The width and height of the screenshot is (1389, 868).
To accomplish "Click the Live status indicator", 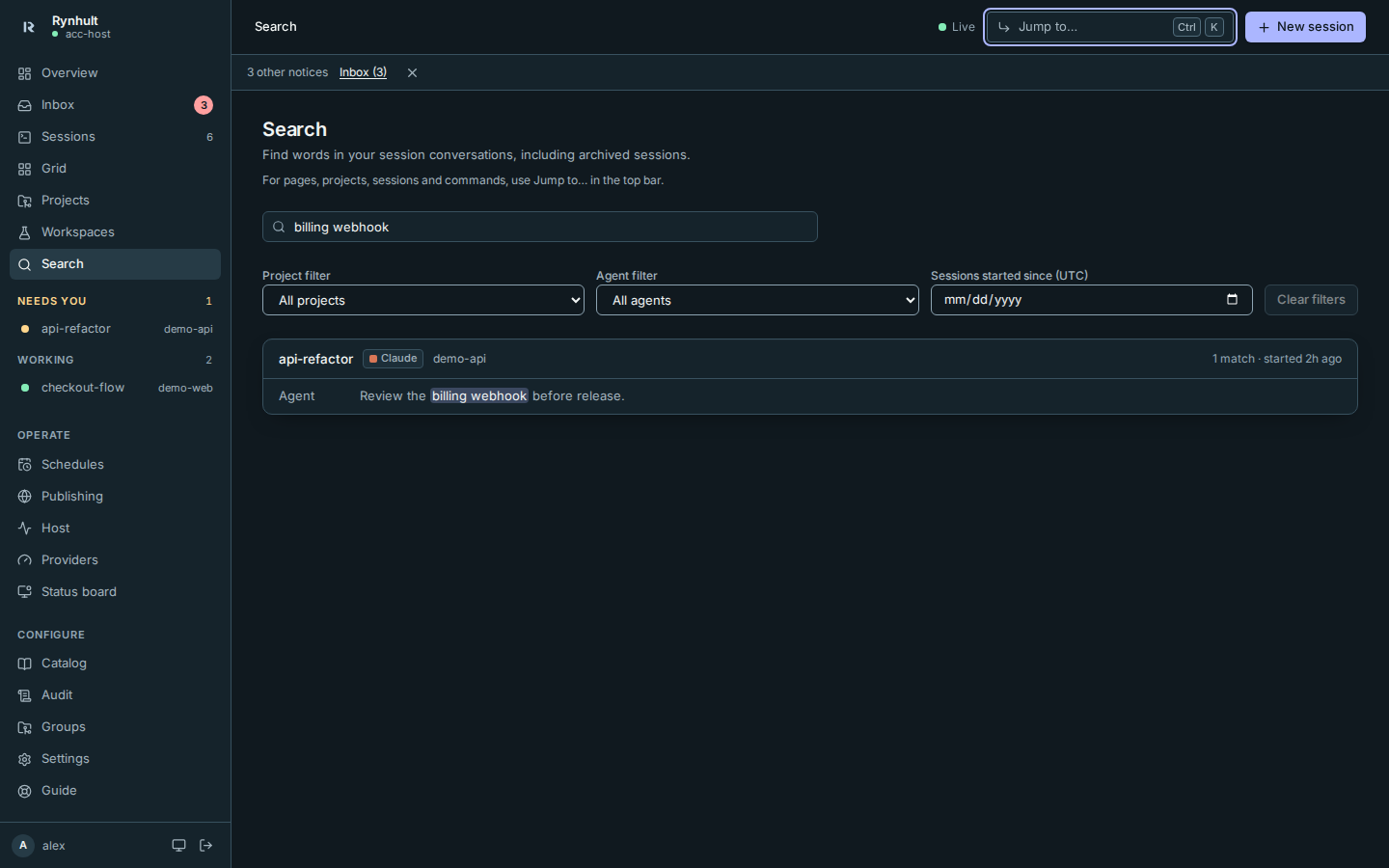I will tap(956, 27).
